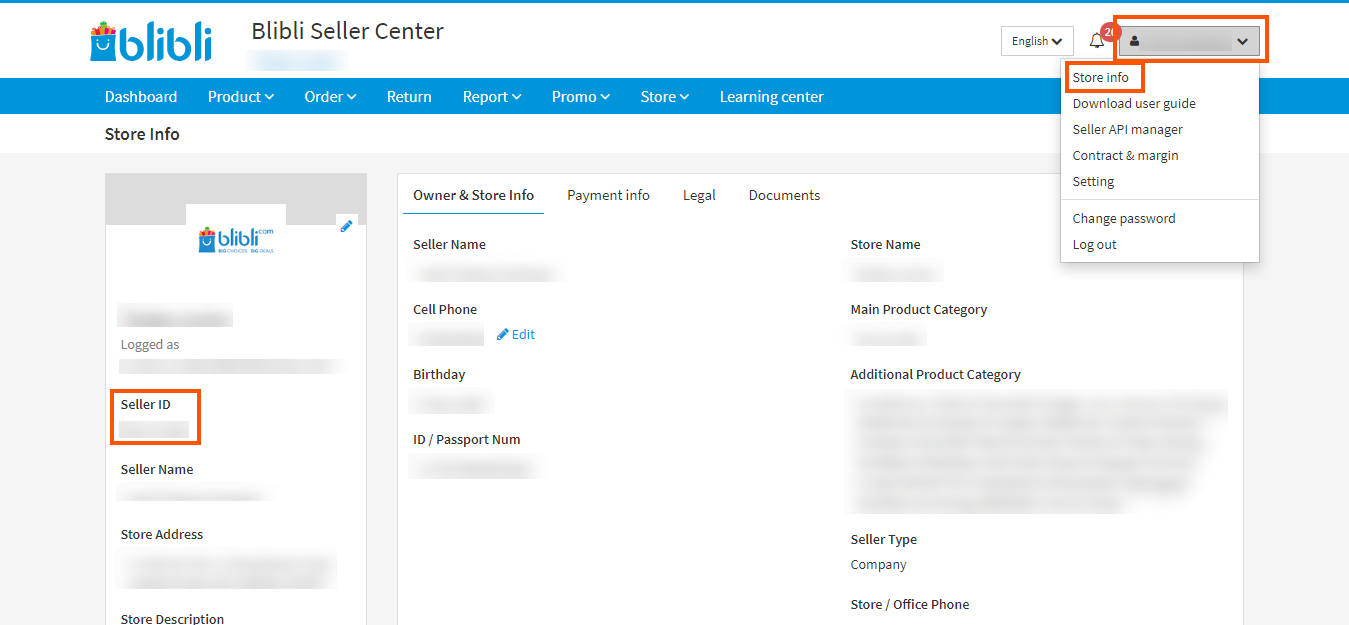Edit the cell phone number

tap(516, 334)
